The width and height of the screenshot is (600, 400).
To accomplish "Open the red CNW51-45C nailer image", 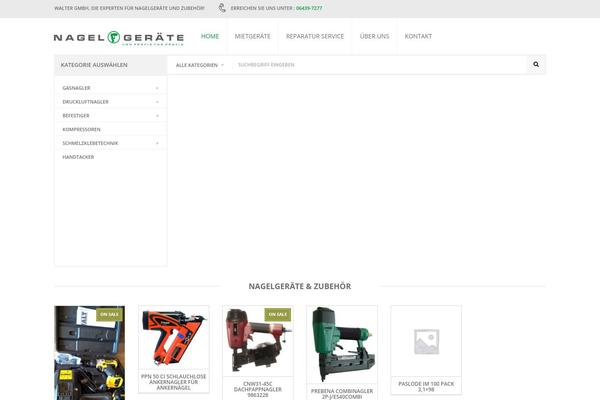I will coord(258,341).
